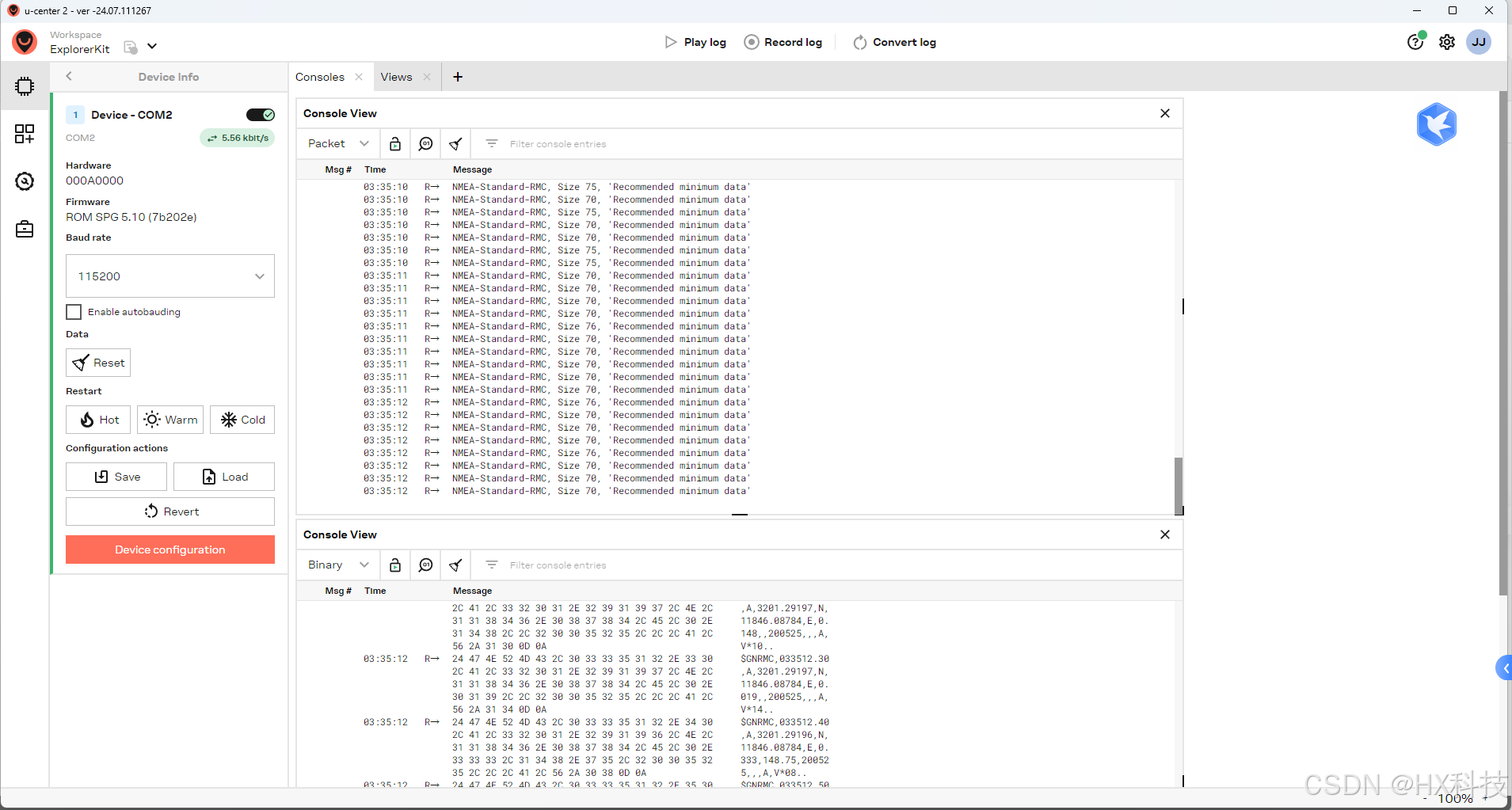The width and height of the screenshot is (1512, 810).
Task: Click the 5.56 kbit/s data rate badge
Action: pos(238,138)
